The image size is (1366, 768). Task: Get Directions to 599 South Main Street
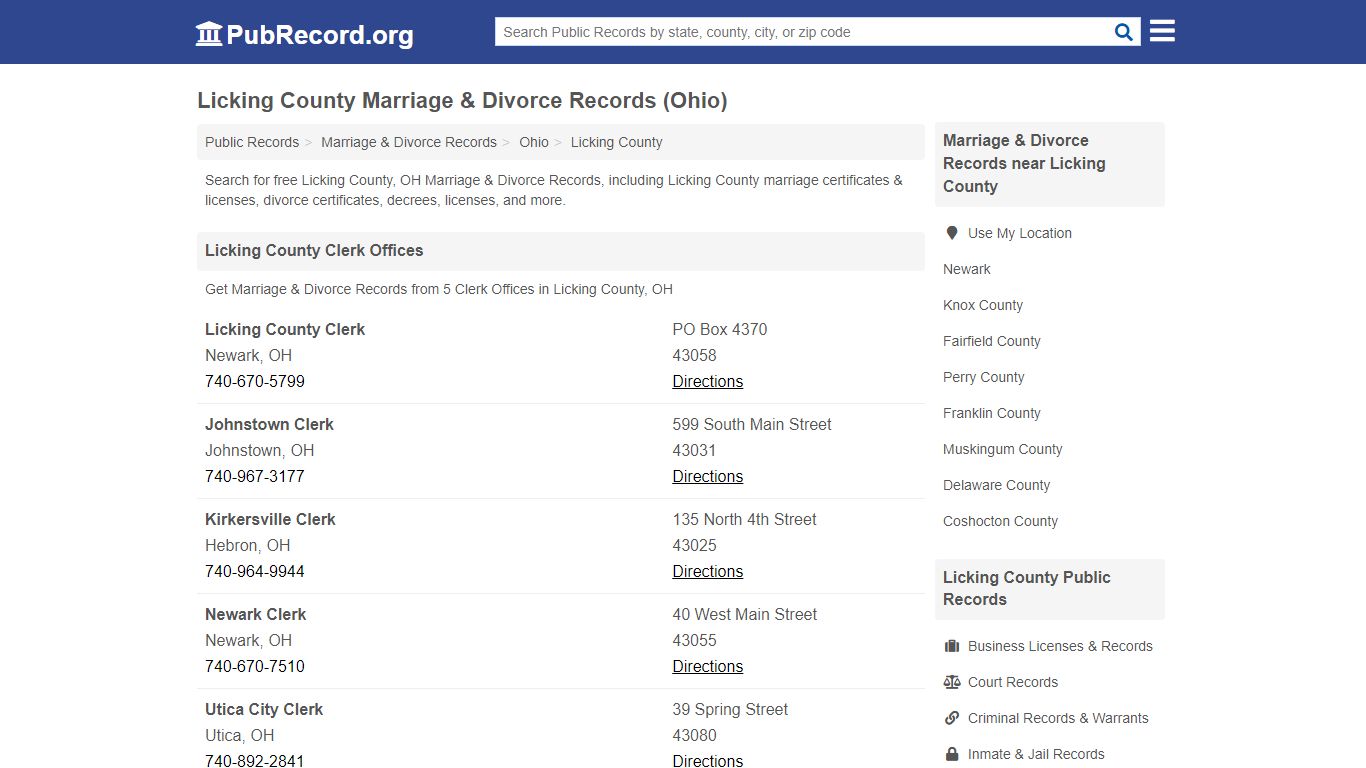point(708,476)
